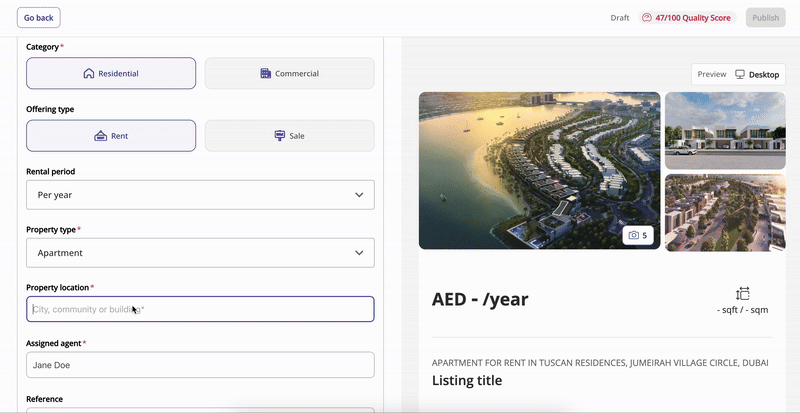Open the main aerial beach photo
800x413 pixels.
click(539, 171)
